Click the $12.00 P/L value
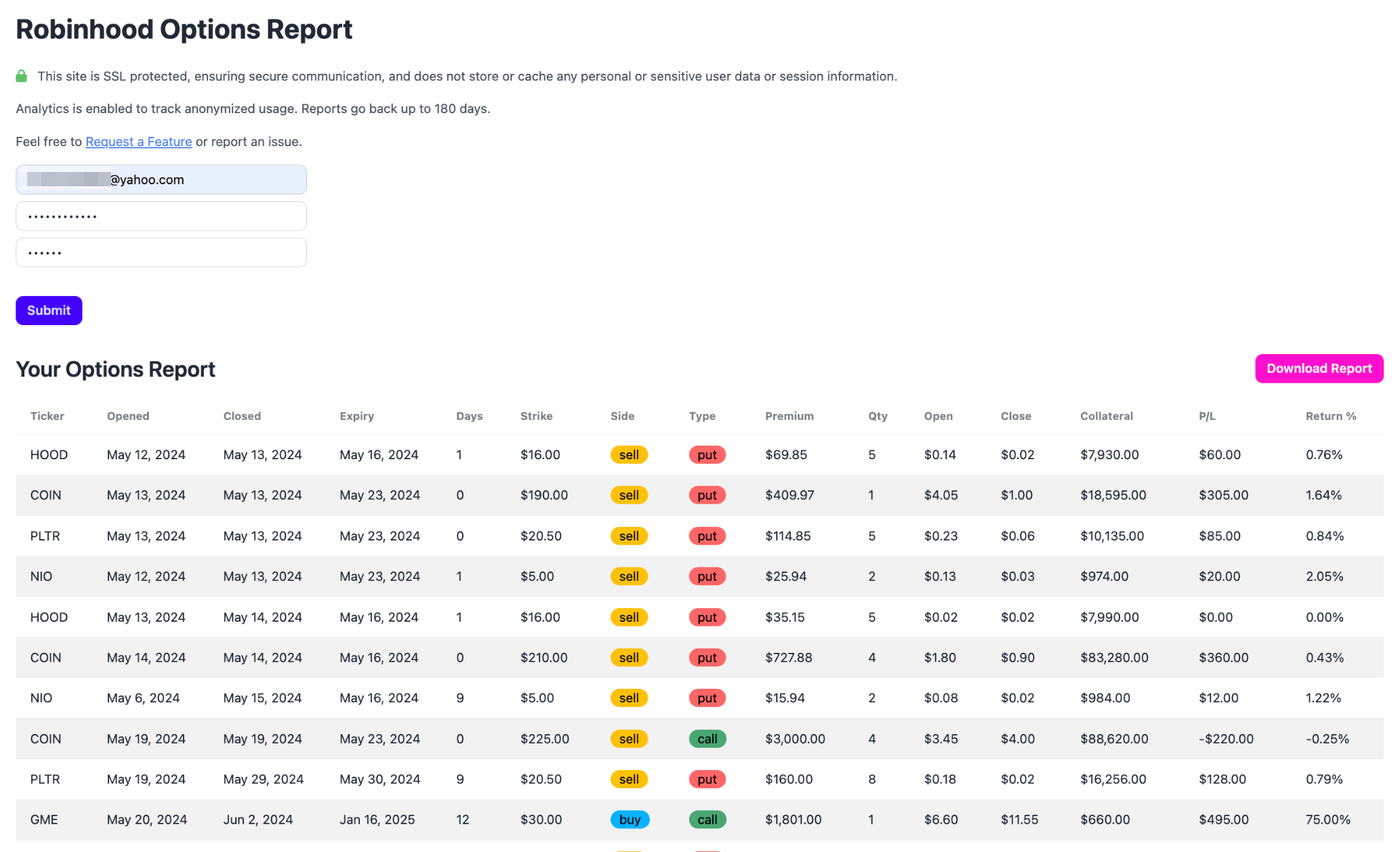Viewport: 1400px width, 852px height. tap(1218, 698)
